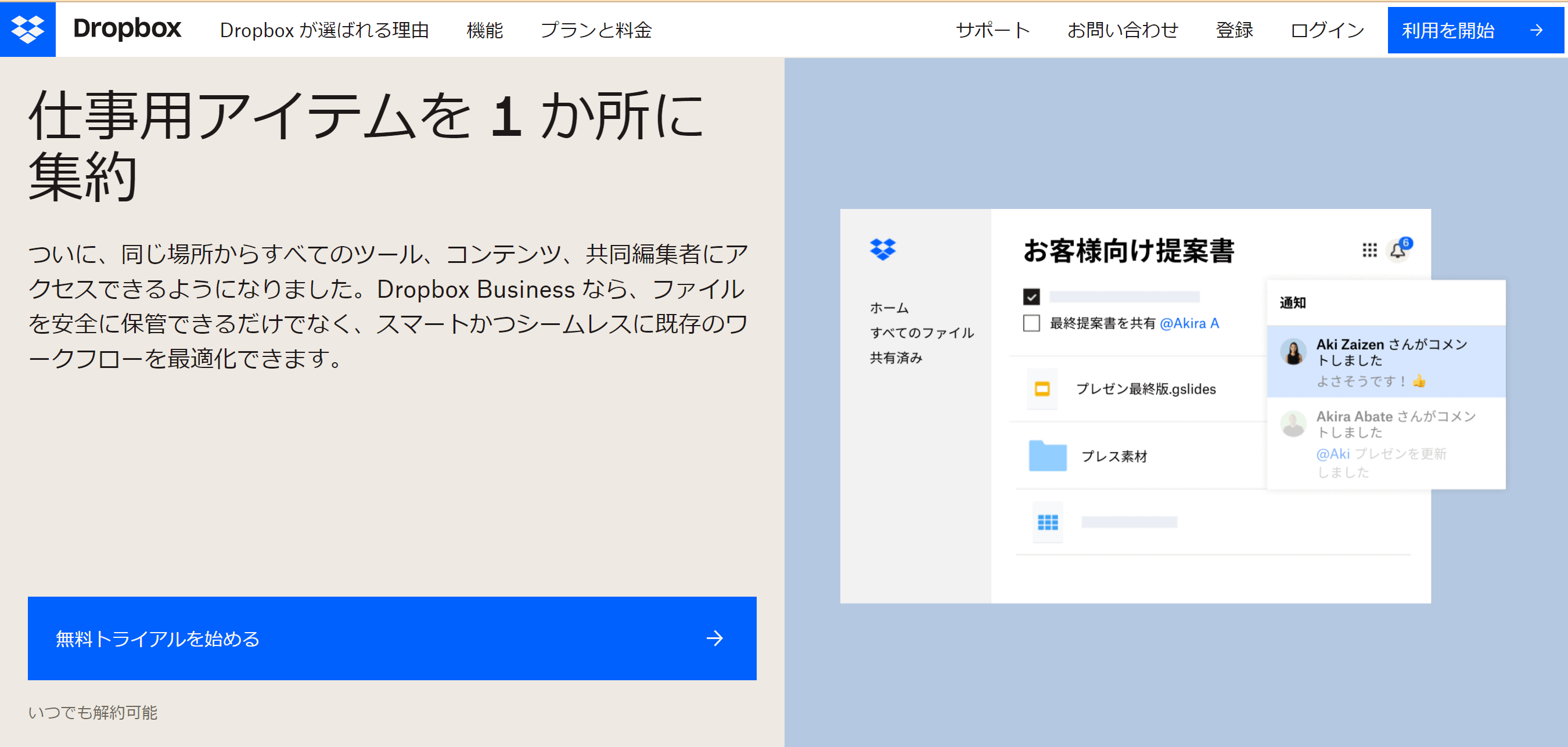Open the サポート link
This screenshot has height=747, width=1568.
(x=993, y=30)
